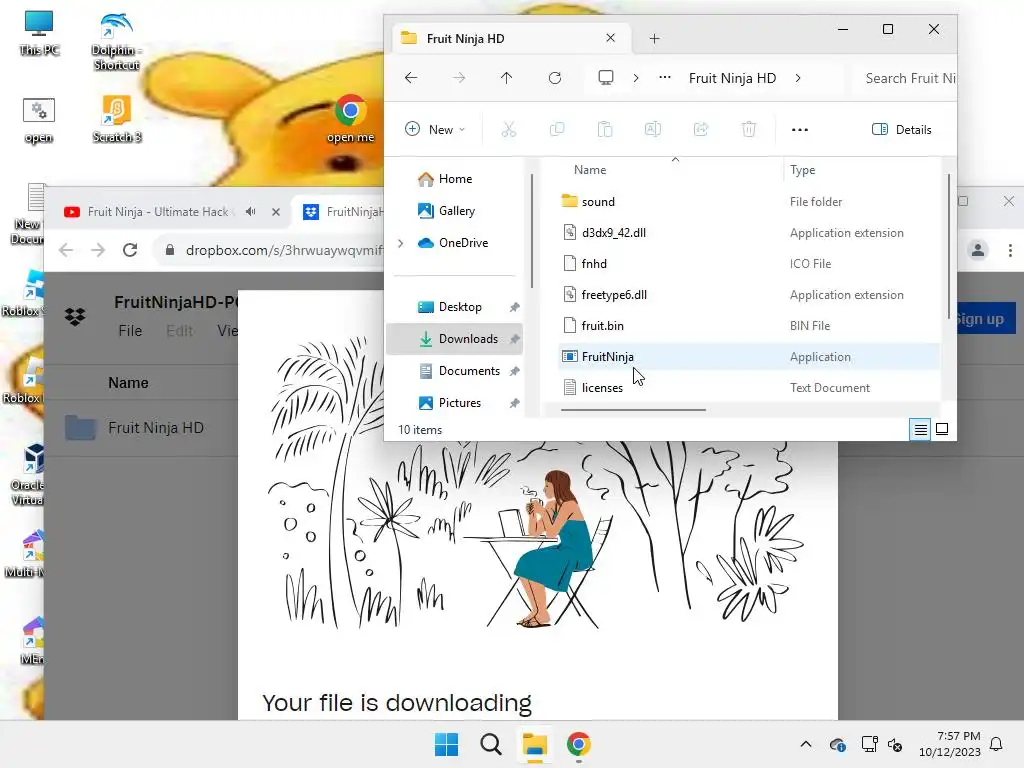The width and height of the screenshot is (1024, 768).
Task: Click the PC icon in address bar
Action: [x=606, y=78]
